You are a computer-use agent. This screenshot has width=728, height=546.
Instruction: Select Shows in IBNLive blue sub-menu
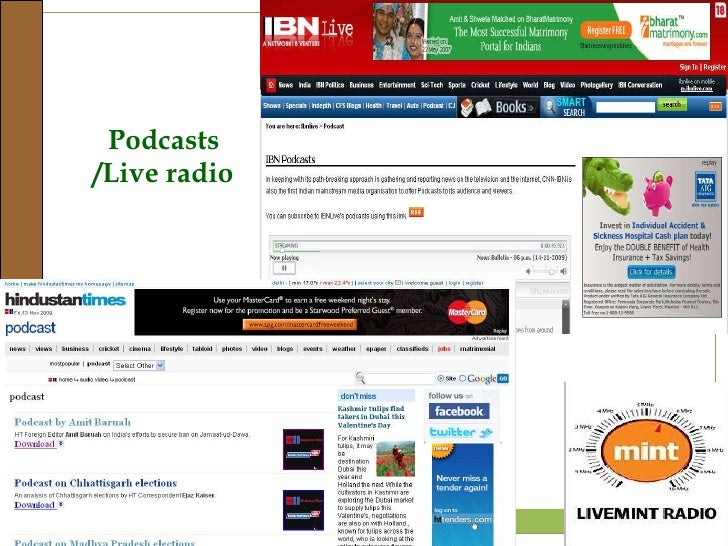(x=272, y=106)
